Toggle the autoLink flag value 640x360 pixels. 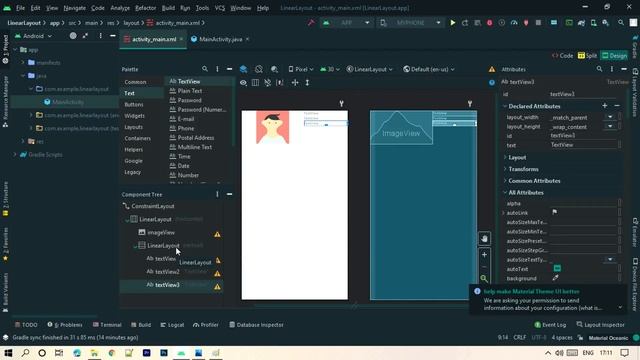click(x=555, y=212)
